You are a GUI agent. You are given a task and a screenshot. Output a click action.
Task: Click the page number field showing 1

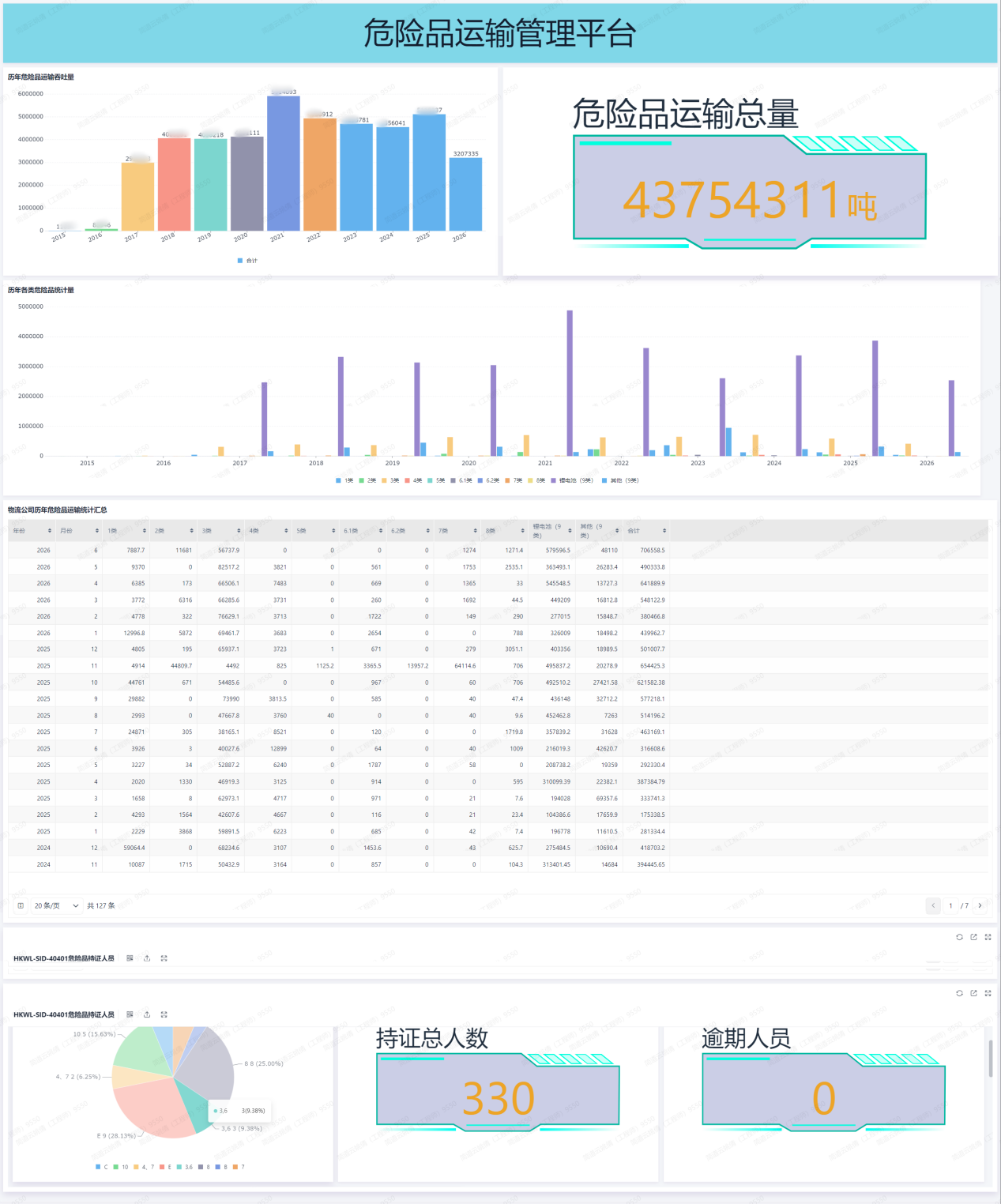point(950,905)
